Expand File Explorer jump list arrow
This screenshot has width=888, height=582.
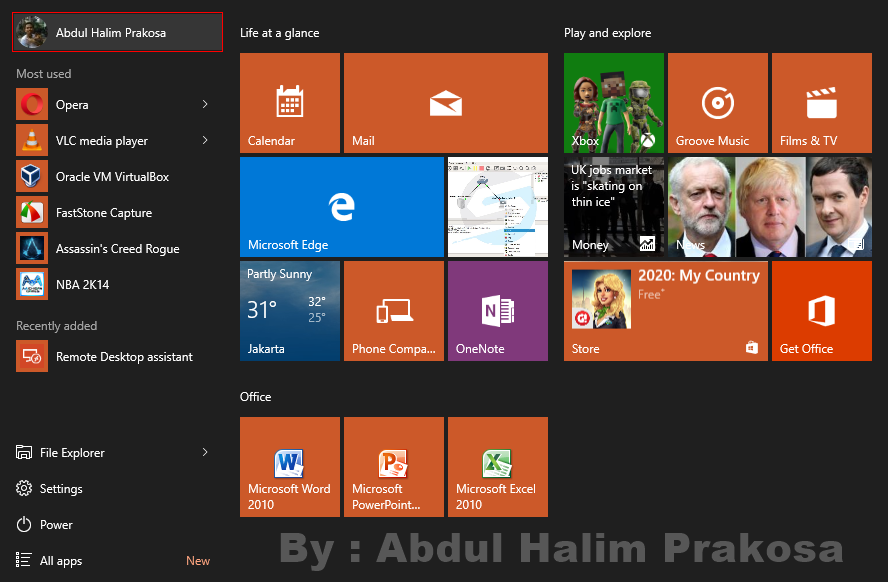pyautogui.click(x=205, y=452)
